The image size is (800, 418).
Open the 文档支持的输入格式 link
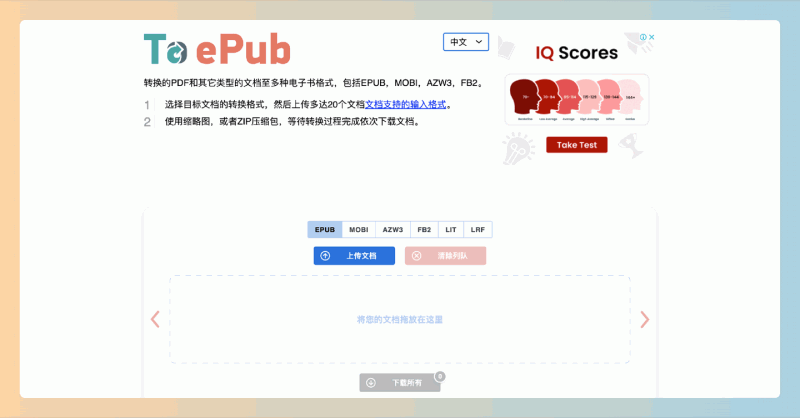[405, 104]
